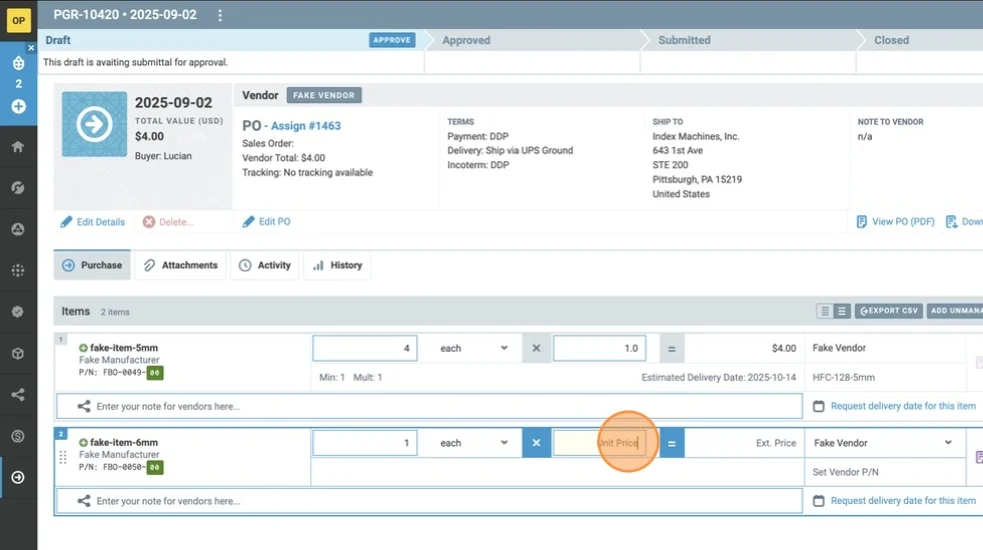
Task: Click the Export CSV button
Action: point(887,311)
